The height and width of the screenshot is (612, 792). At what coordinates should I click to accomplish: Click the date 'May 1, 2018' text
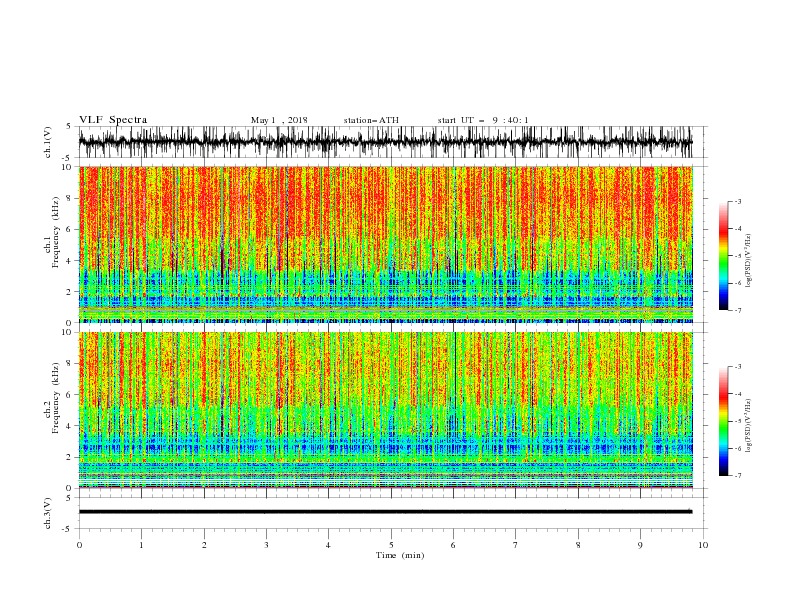point(279,120)
